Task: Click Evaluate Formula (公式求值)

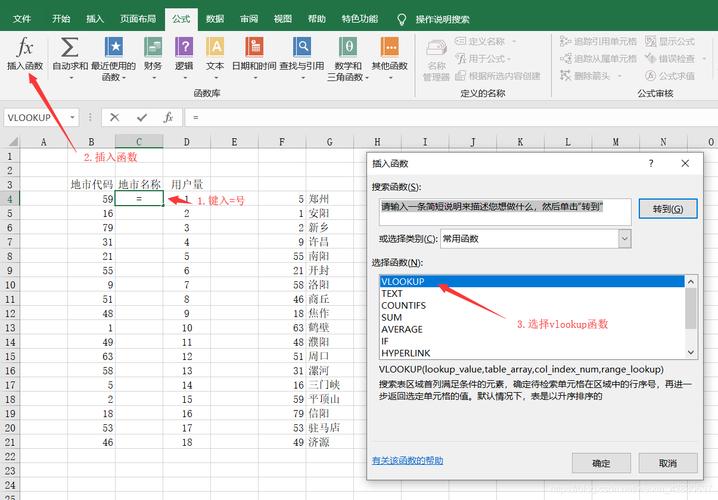Action: 670,76
